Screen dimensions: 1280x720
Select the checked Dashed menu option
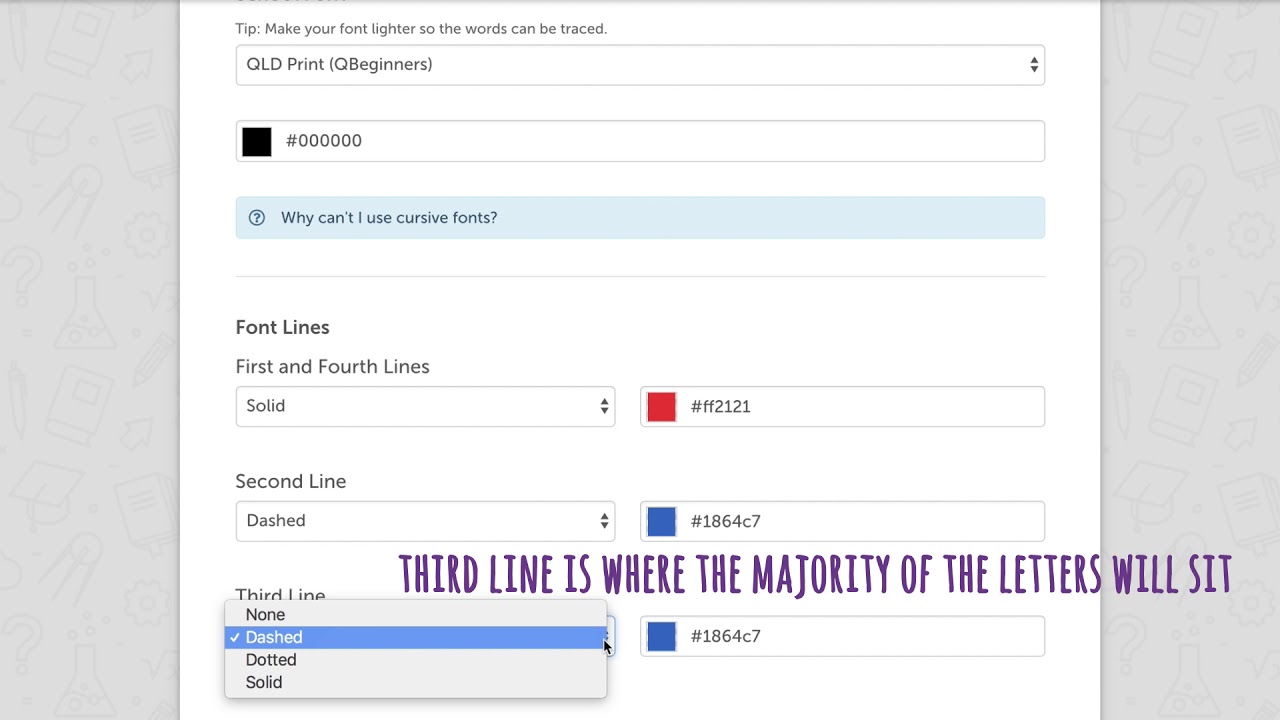pyautogui.click(x=274, y=638)
